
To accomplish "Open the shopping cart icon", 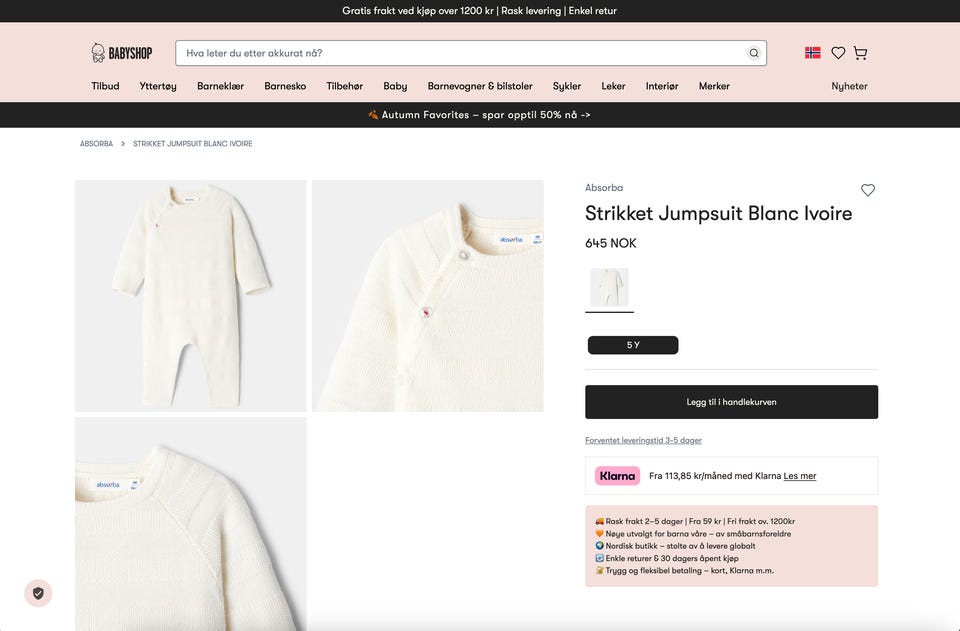I will coord(860,53).
